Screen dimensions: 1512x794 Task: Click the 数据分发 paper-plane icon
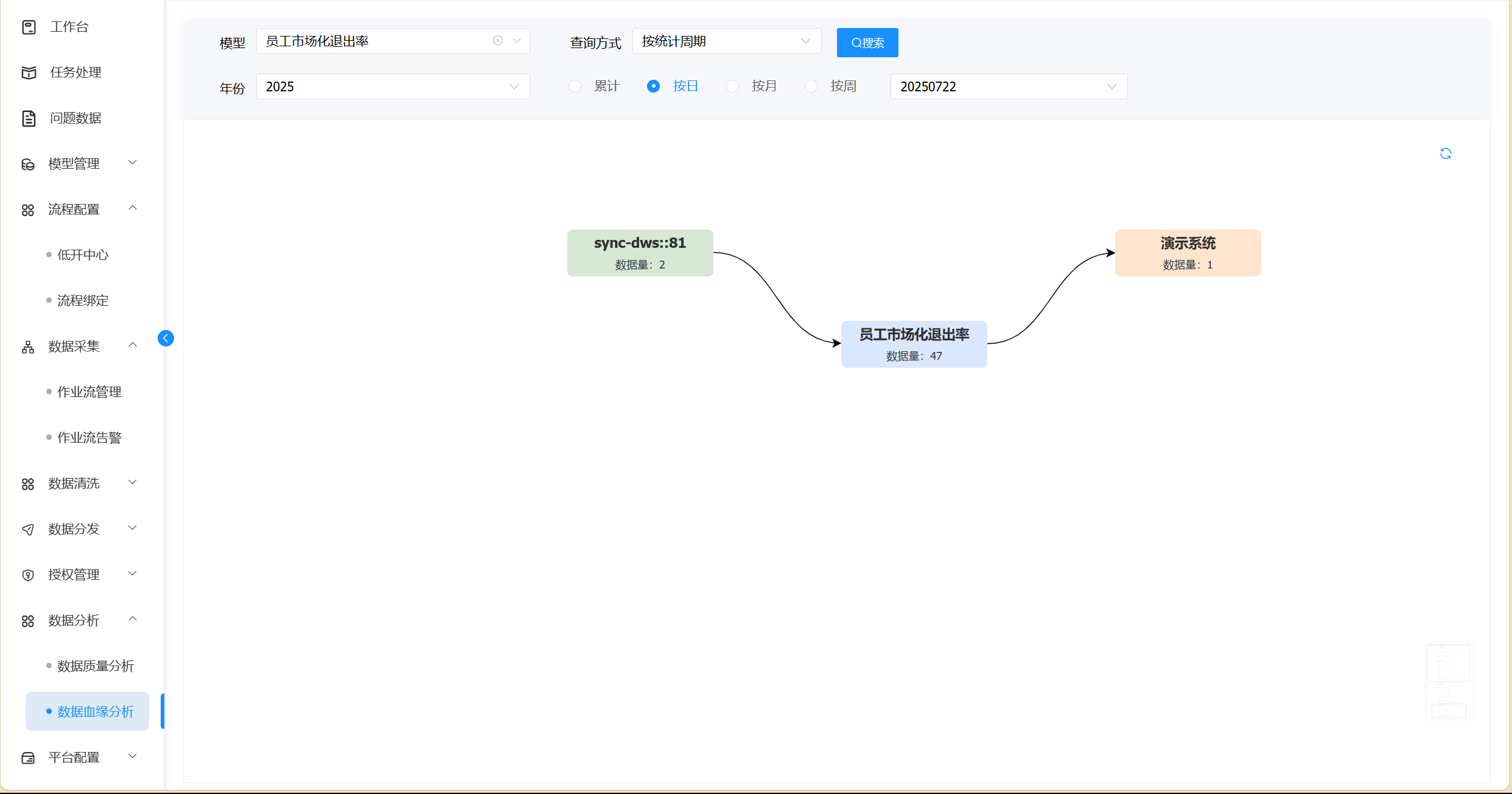(28, 529)
